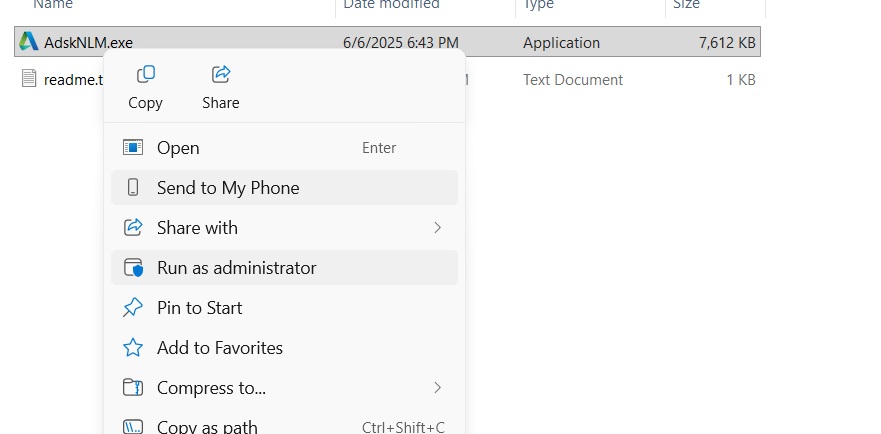The height and width of the screenshot is (434, 881).
Task: Click the 1 KB size of readme file
Action: click(740, 79)
